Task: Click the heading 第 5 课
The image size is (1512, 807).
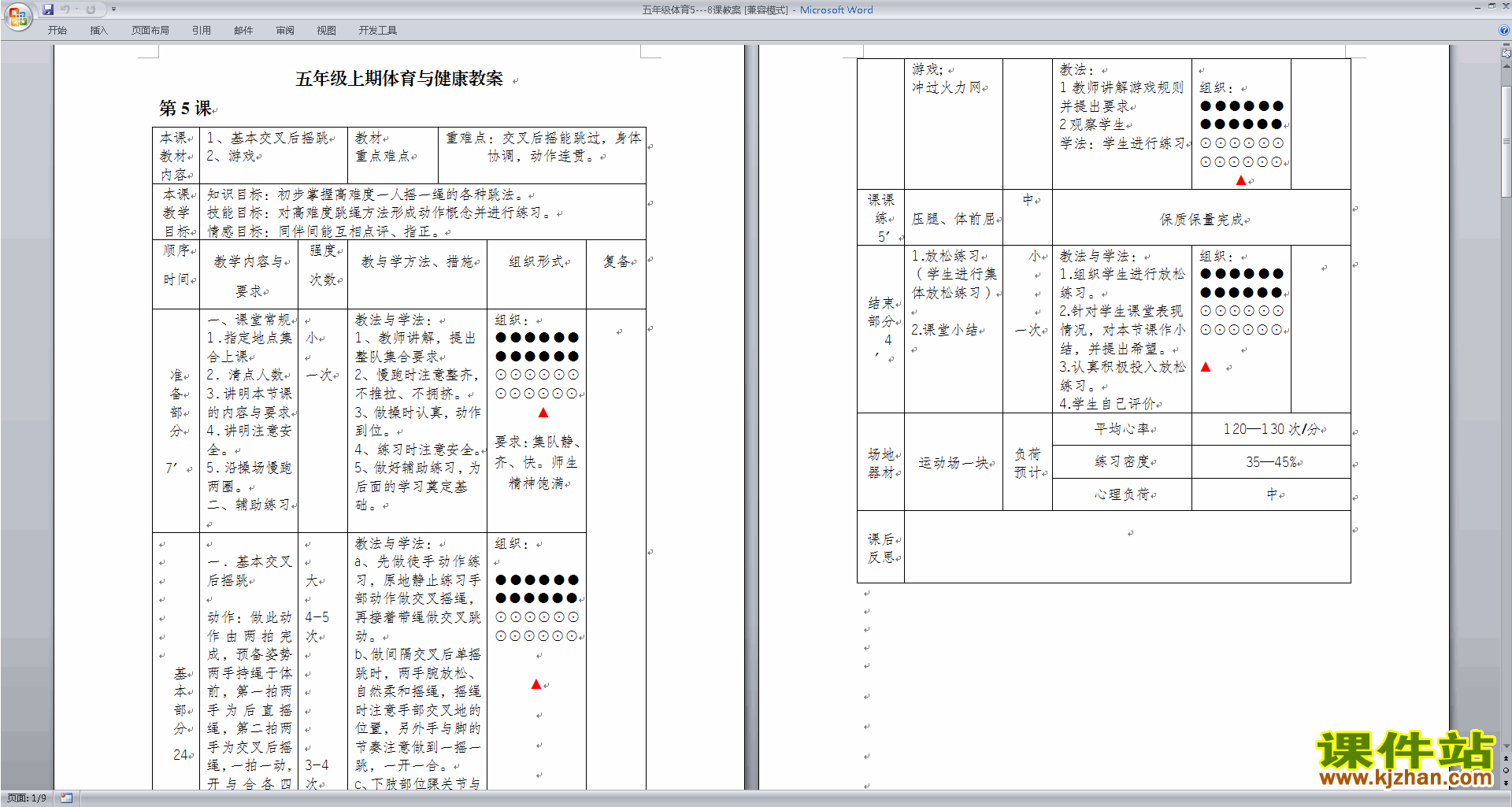Action: 186,108
